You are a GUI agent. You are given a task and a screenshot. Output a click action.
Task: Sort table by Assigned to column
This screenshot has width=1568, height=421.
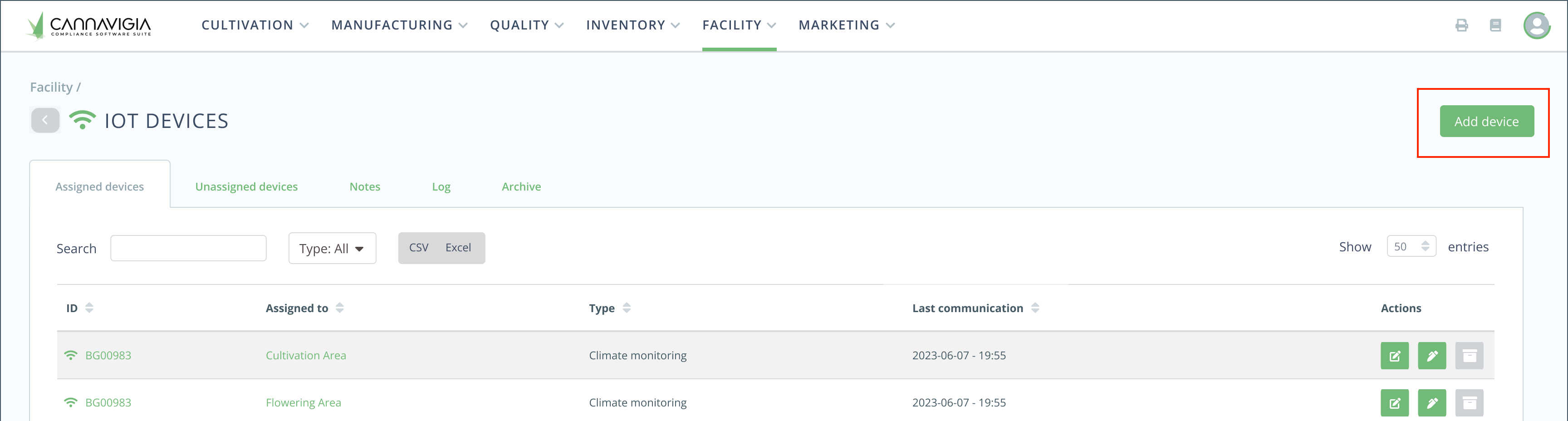(x=340, y=308)
